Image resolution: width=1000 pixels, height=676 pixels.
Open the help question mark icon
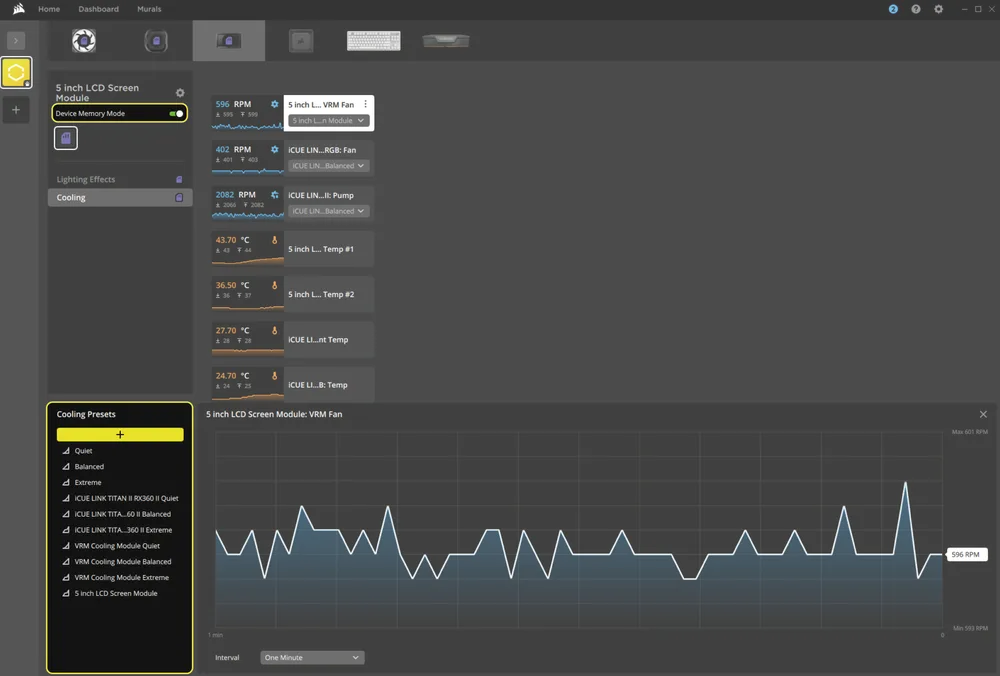(x=916, y=9)
